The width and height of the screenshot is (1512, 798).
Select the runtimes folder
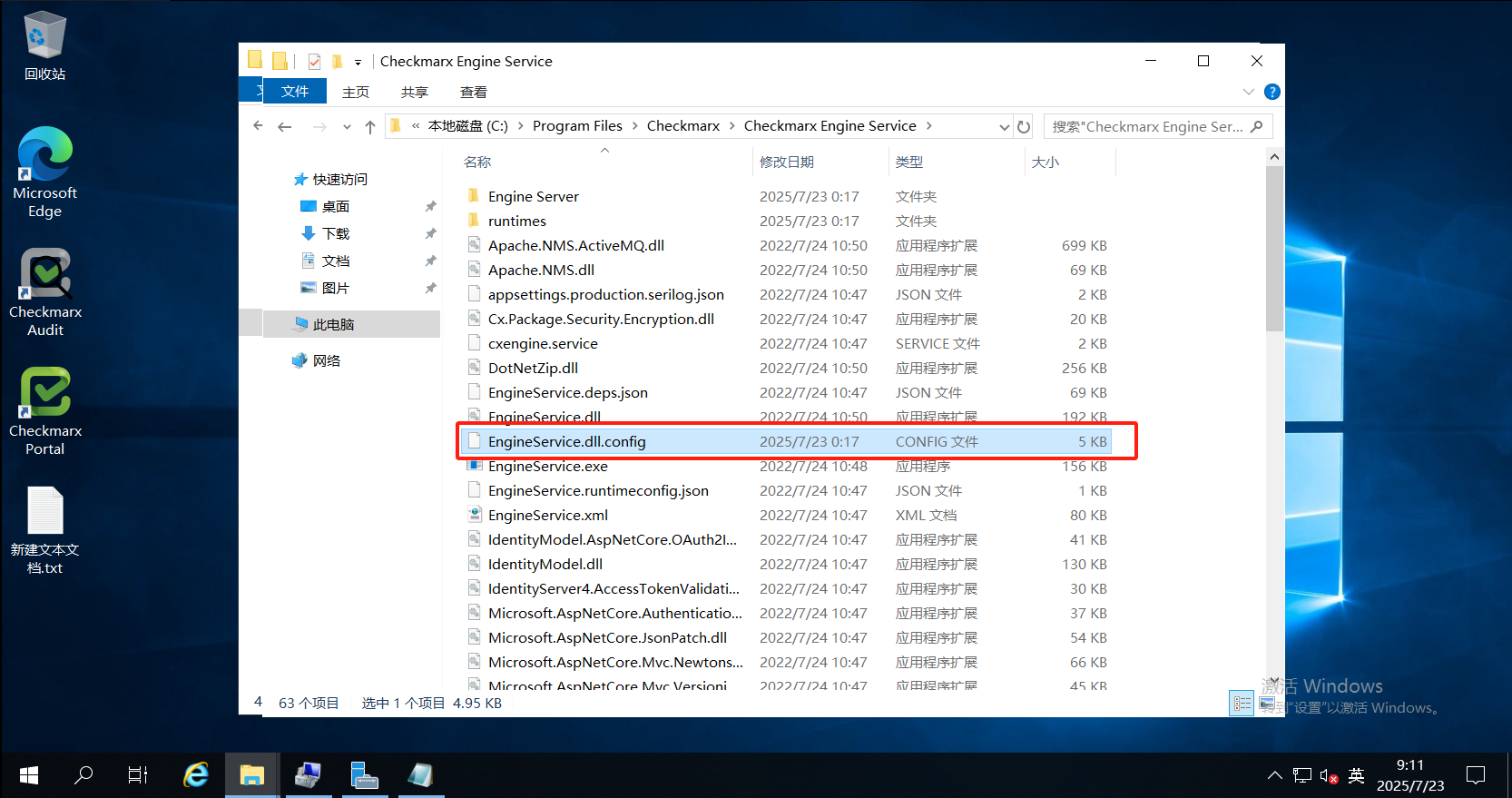pos(516,222)
